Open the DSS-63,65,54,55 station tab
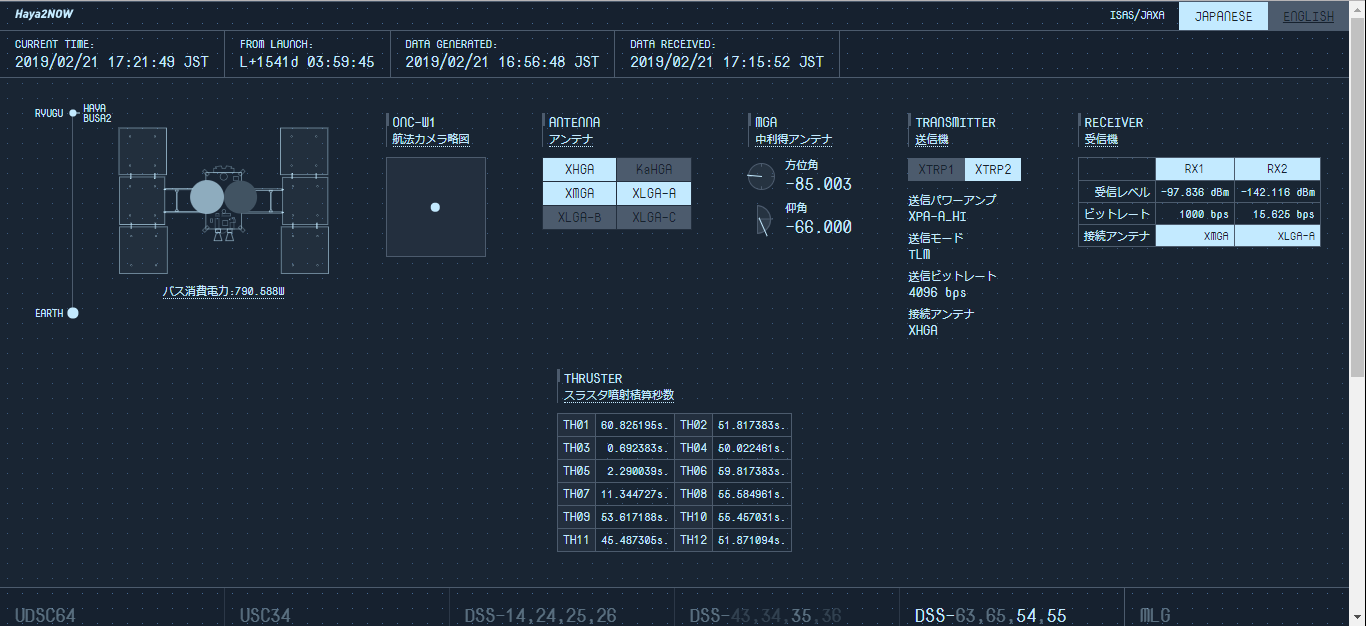Image resolution: width=1366 pixels, height=626 pixels. (x=990, y=615)
